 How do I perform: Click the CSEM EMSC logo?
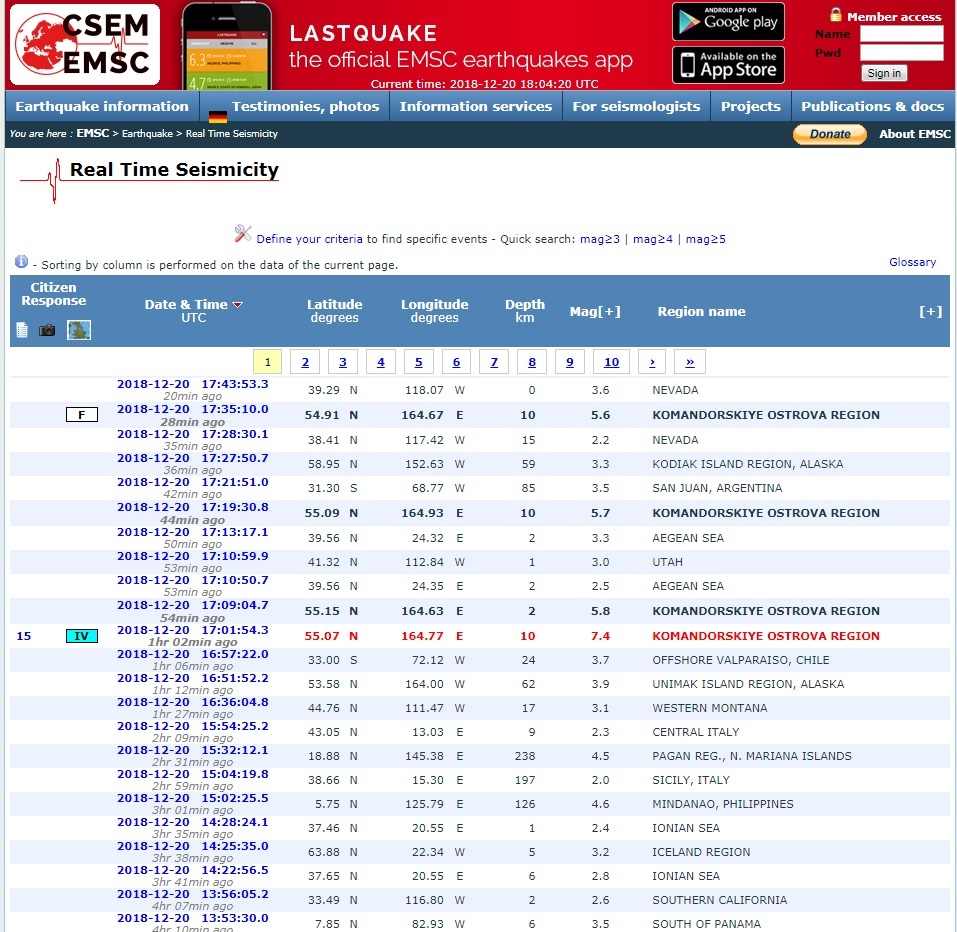pyautogui.click(x=84, y=46)
